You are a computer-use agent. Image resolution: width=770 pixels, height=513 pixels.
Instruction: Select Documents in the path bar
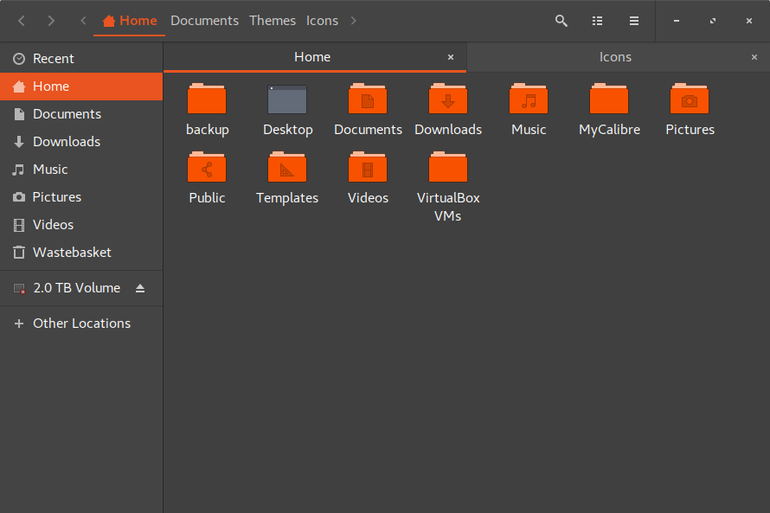pos(204,21)
